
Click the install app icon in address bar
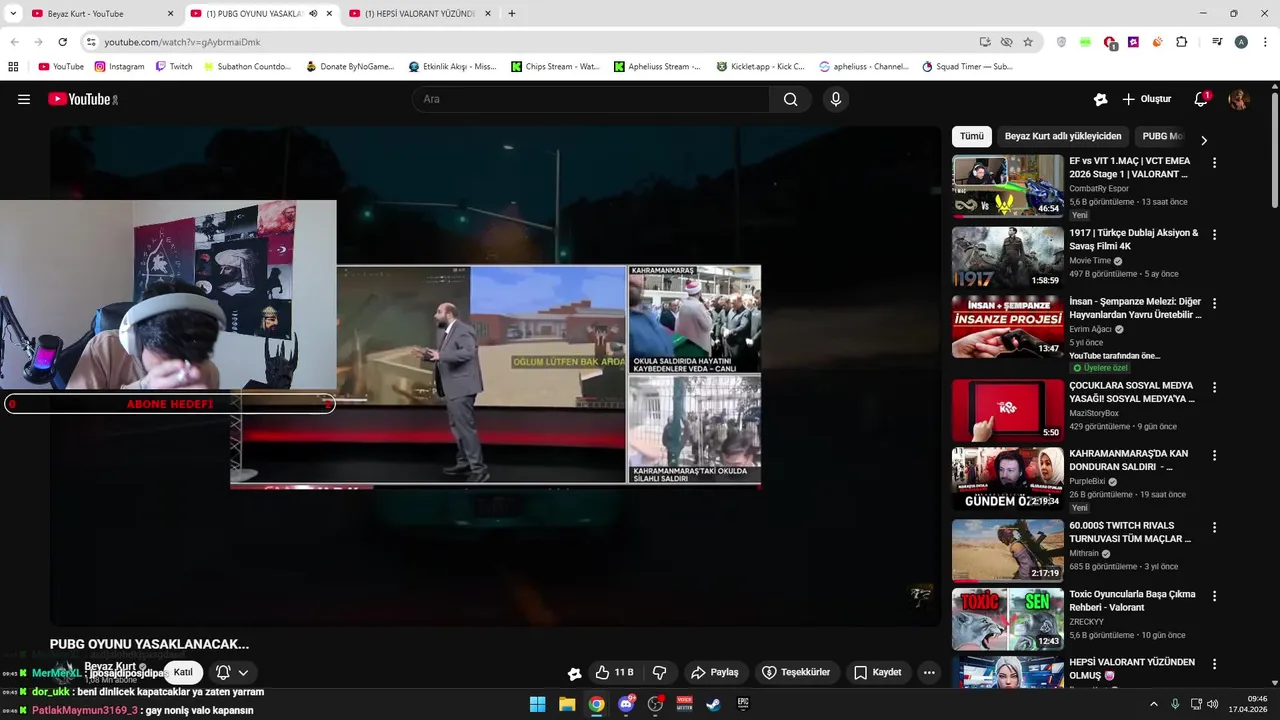(x=985, y=42)
